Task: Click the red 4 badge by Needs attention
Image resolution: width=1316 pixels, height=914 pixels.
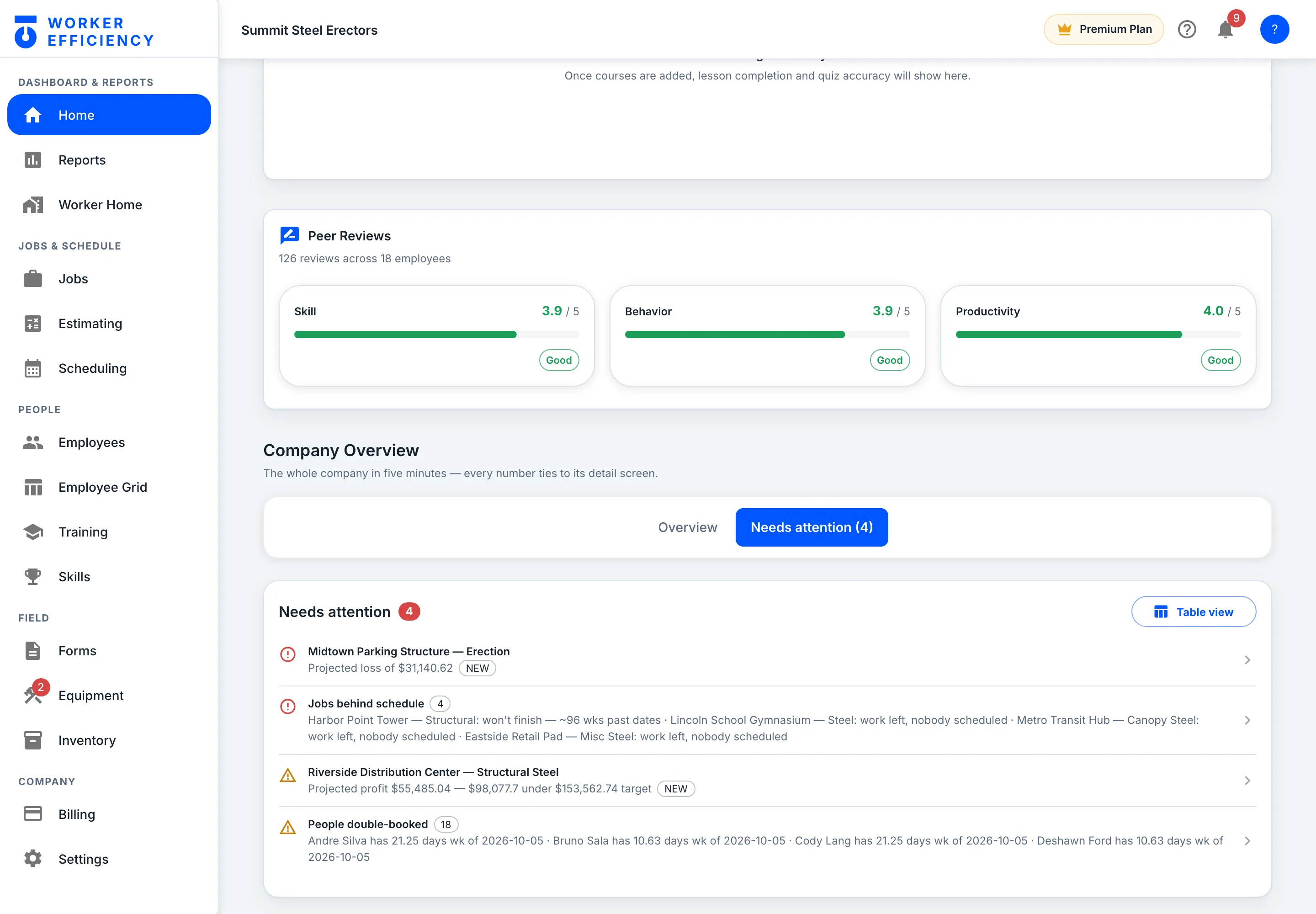Action: (409, 611)
